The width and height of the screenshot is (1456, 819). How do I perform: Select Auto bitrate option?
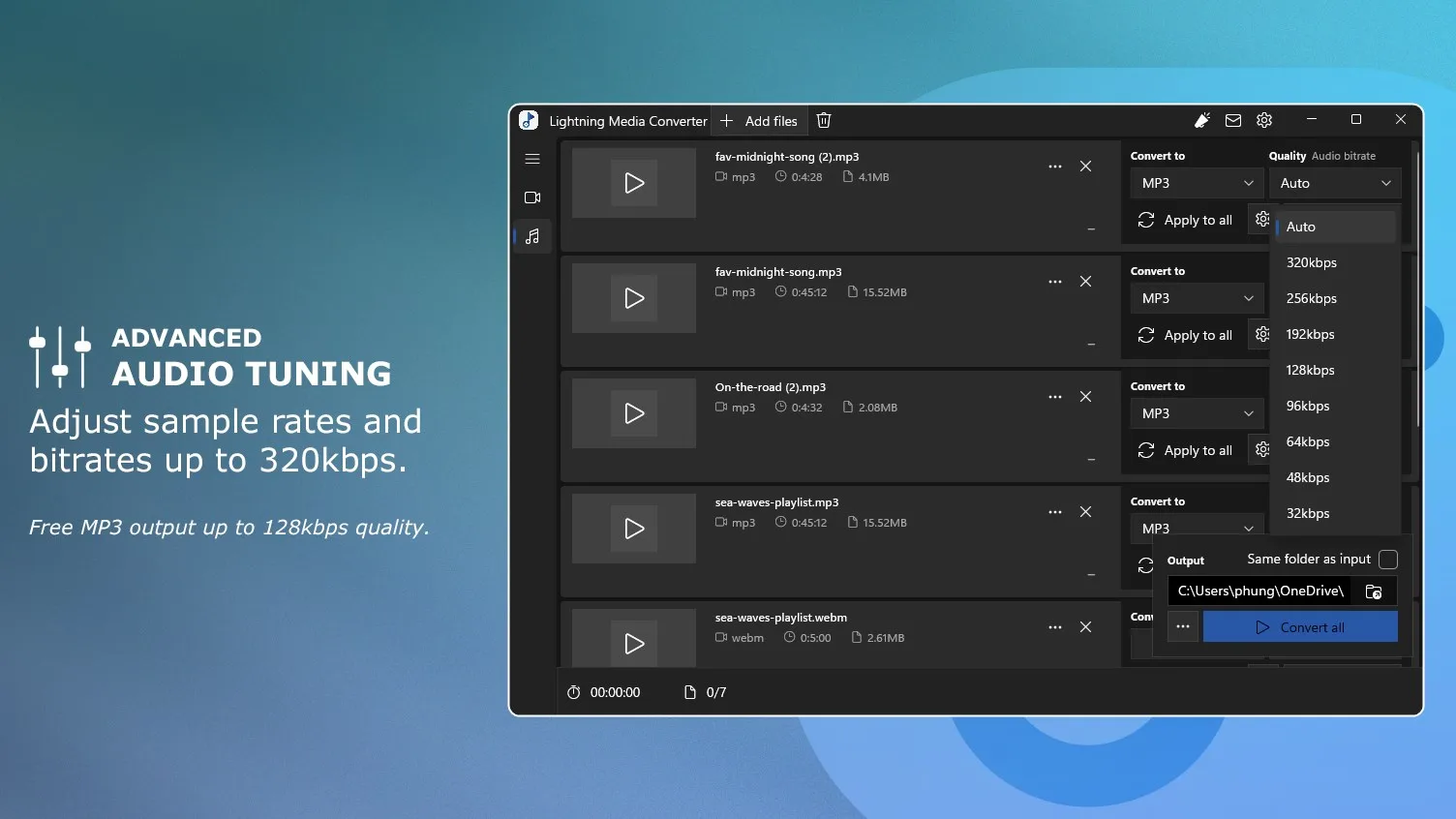point(1336,227)
